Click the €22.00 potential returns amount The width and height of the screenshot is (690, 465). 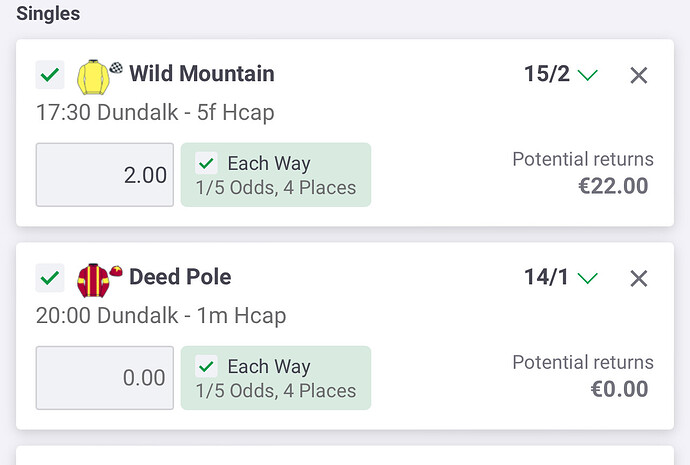(x=613, y=186)
